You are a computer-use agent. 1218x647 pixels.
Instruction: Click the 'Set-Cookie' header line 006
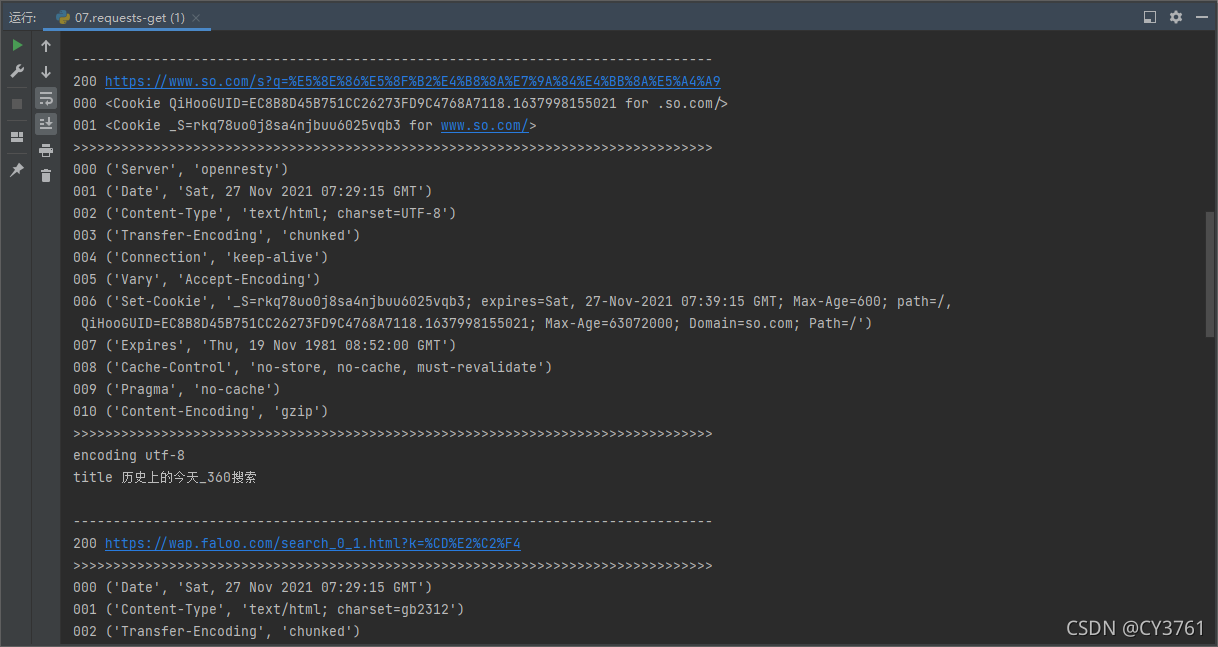[513, 302]
